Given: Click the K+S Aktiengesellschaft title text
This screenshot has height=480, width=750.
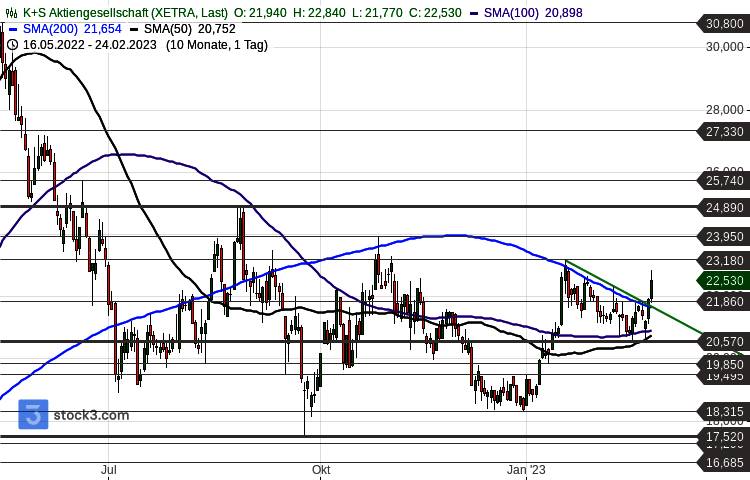Looking at the screenshot, I should (x=125, y=13).
